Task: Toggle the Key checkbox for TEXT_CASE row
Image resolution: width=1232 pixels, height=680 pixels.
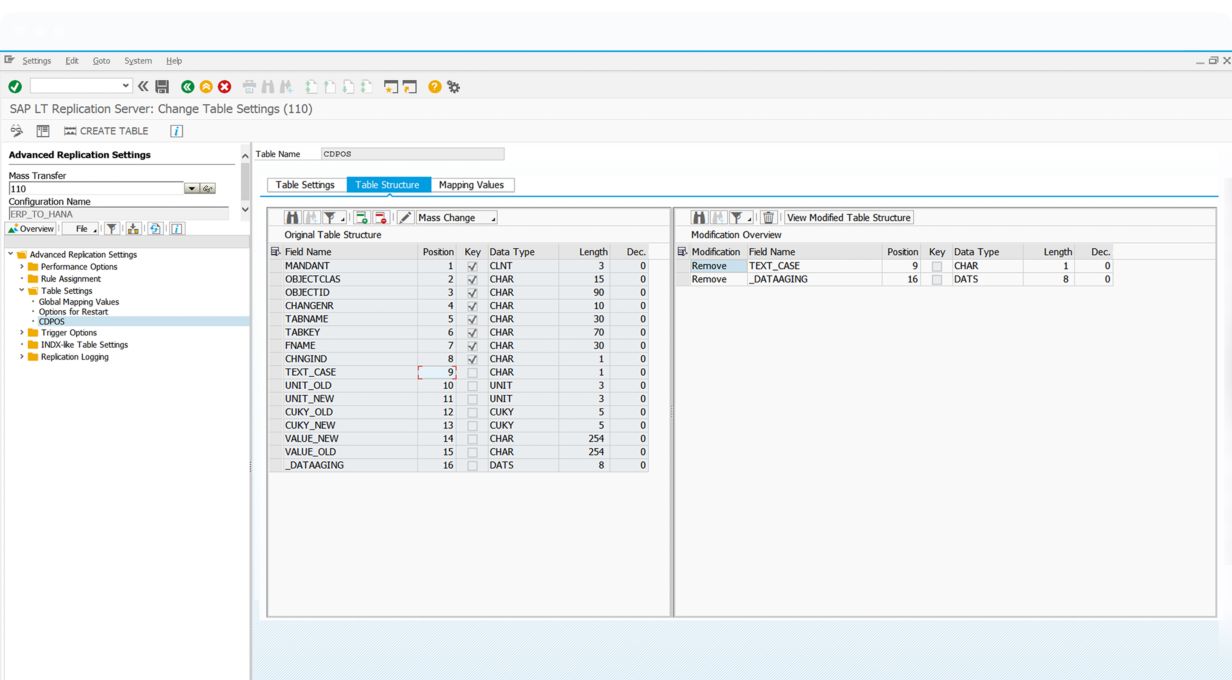Action: (472, 373)
